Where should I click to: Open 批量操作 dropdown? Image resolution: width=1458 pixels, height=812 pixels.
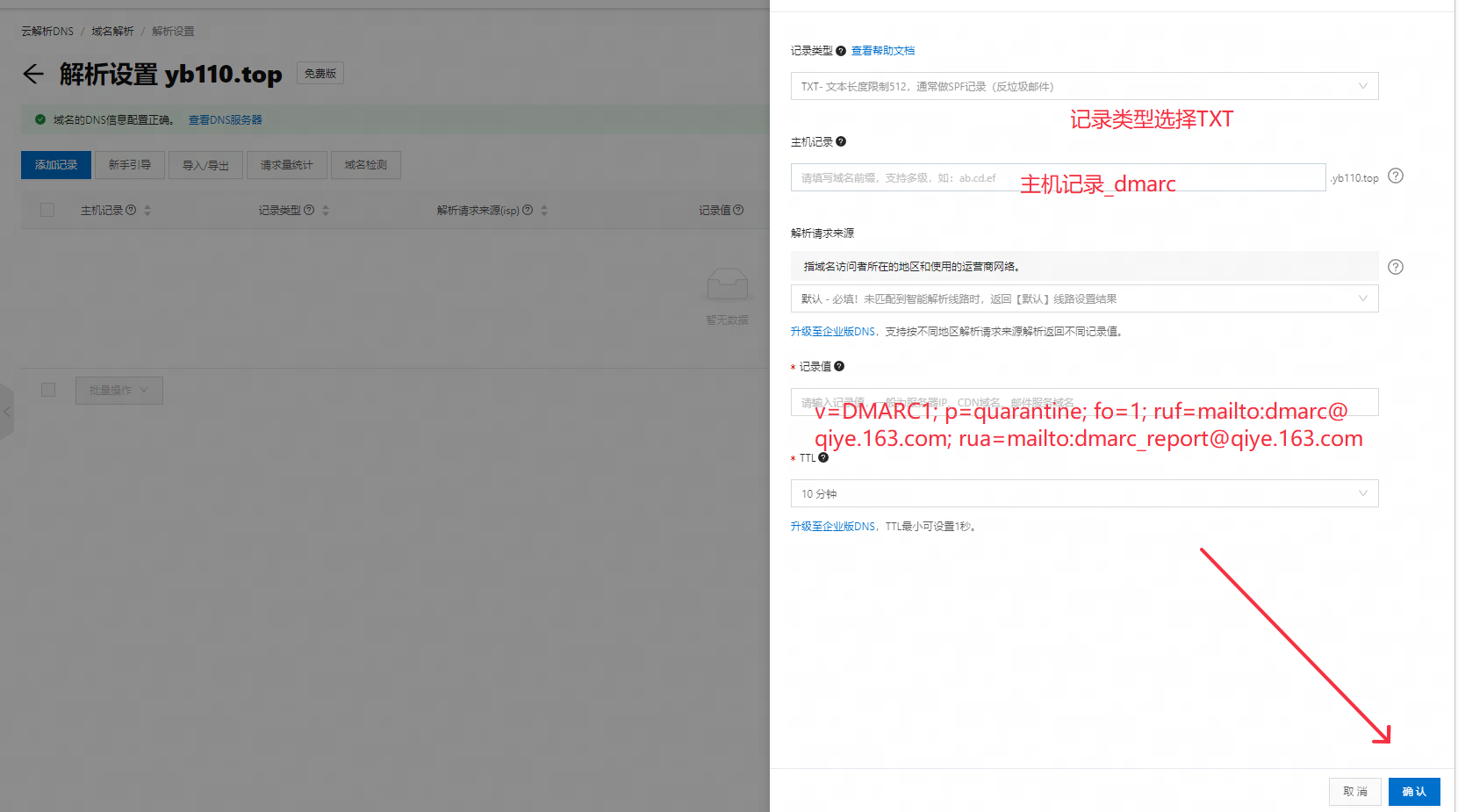tap(119, 391)
